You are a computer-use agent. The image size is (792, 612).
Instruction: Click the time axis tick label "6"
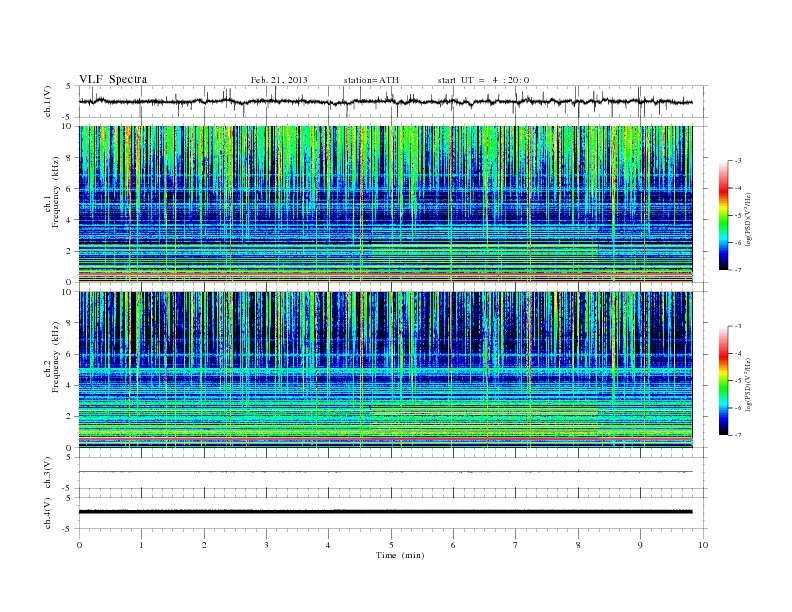click(x=454, y=545)
